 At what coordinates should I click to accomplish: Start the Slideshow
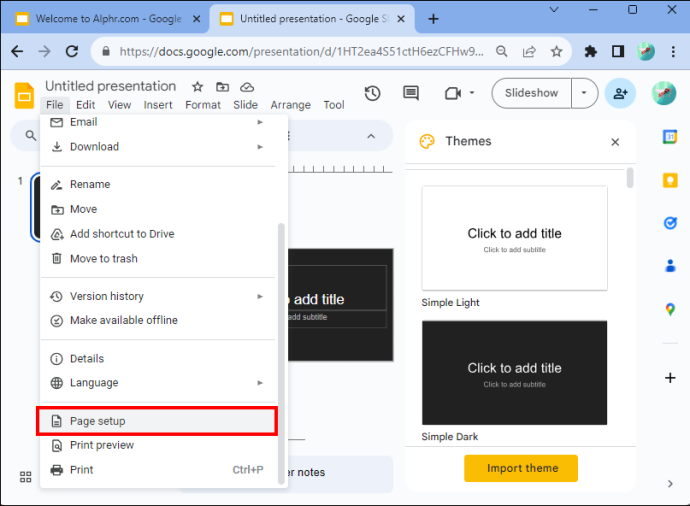[x=531, y=93]
